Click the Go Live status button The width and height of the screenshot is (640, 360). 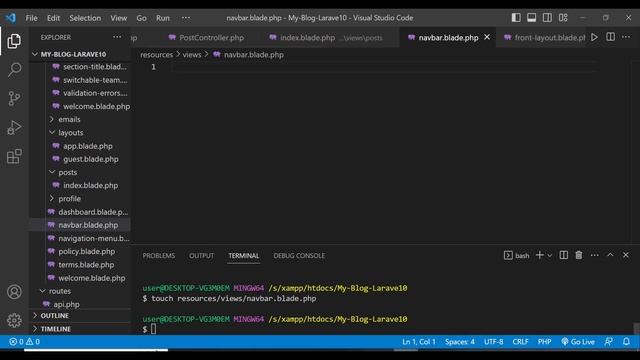578,342
